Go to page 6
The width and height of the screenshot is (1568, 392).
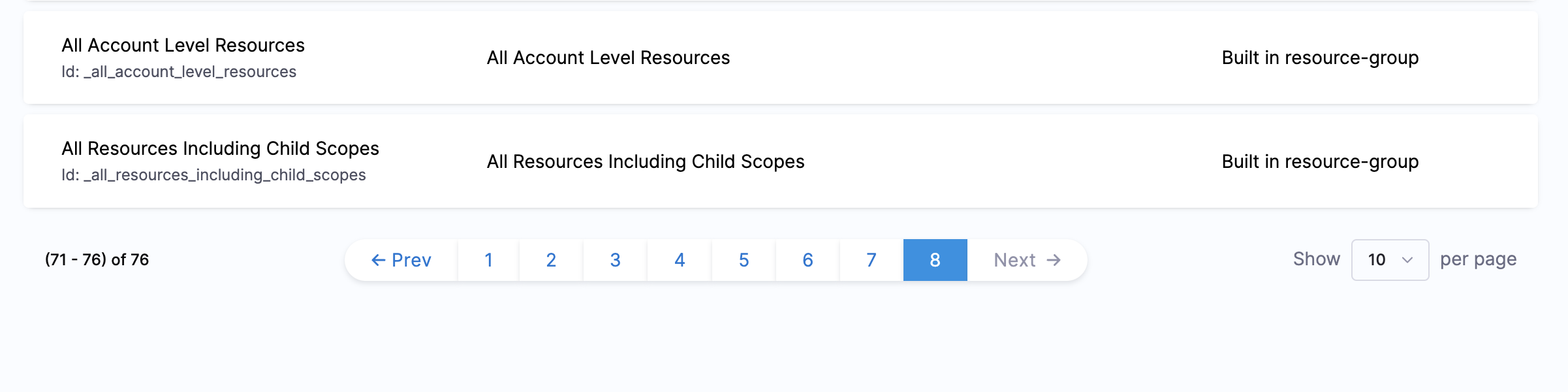(x=808, y=260)
